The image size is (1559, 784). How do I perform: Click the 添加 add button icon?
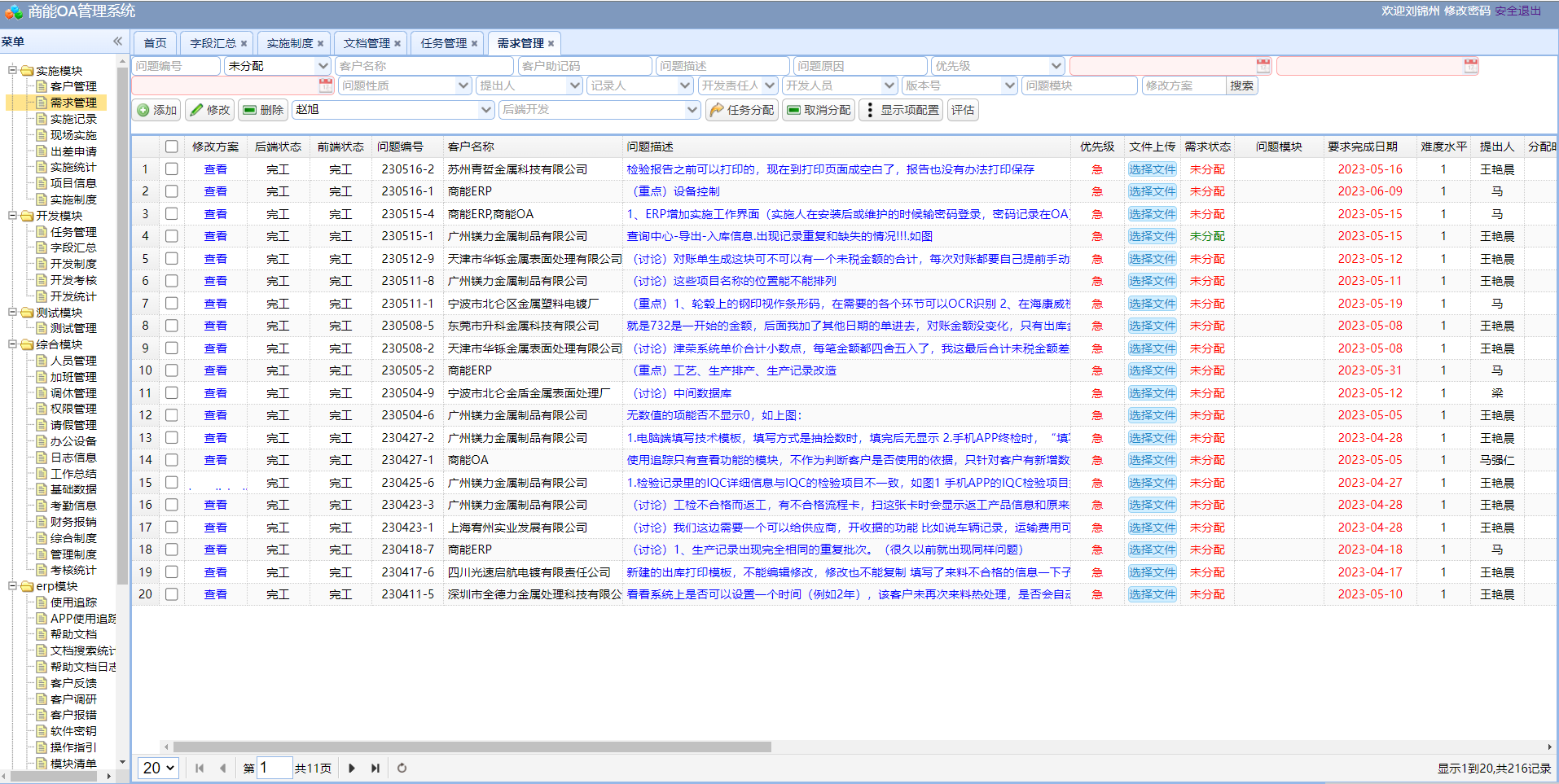click(143, 110)
